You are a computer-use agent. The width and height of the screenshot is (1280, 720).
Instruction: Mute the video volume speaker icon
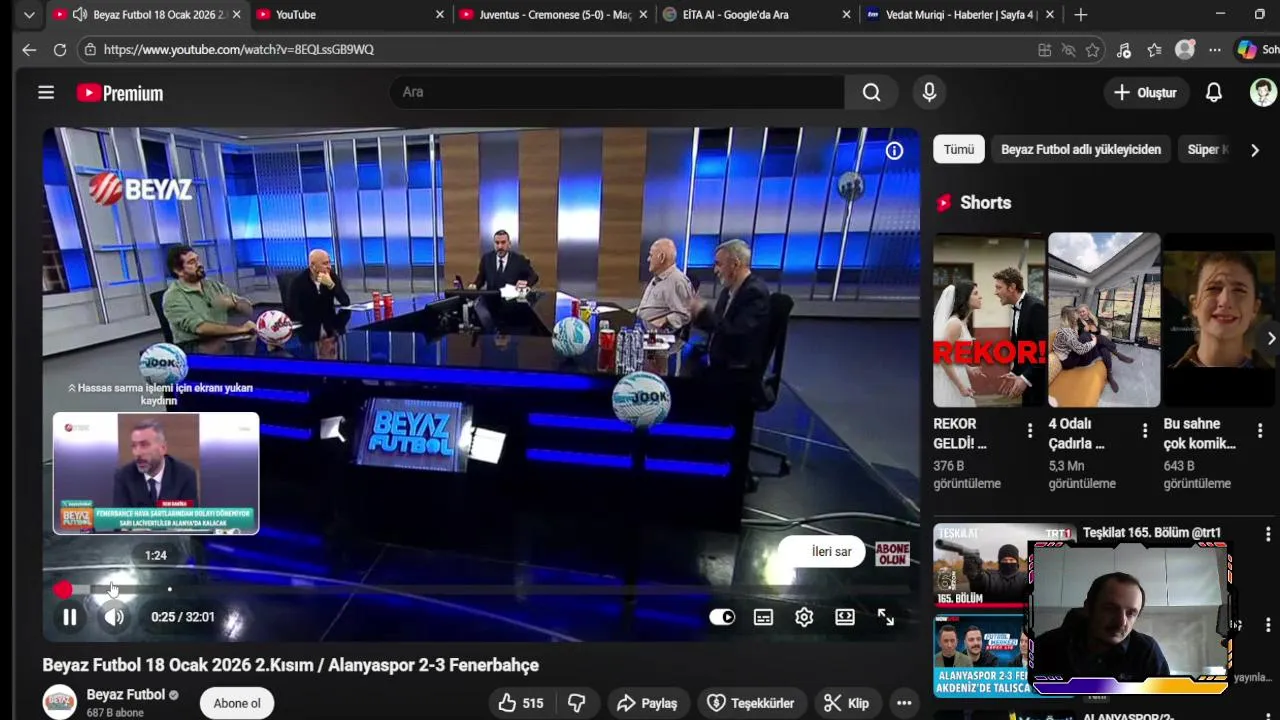coord(115,617)
